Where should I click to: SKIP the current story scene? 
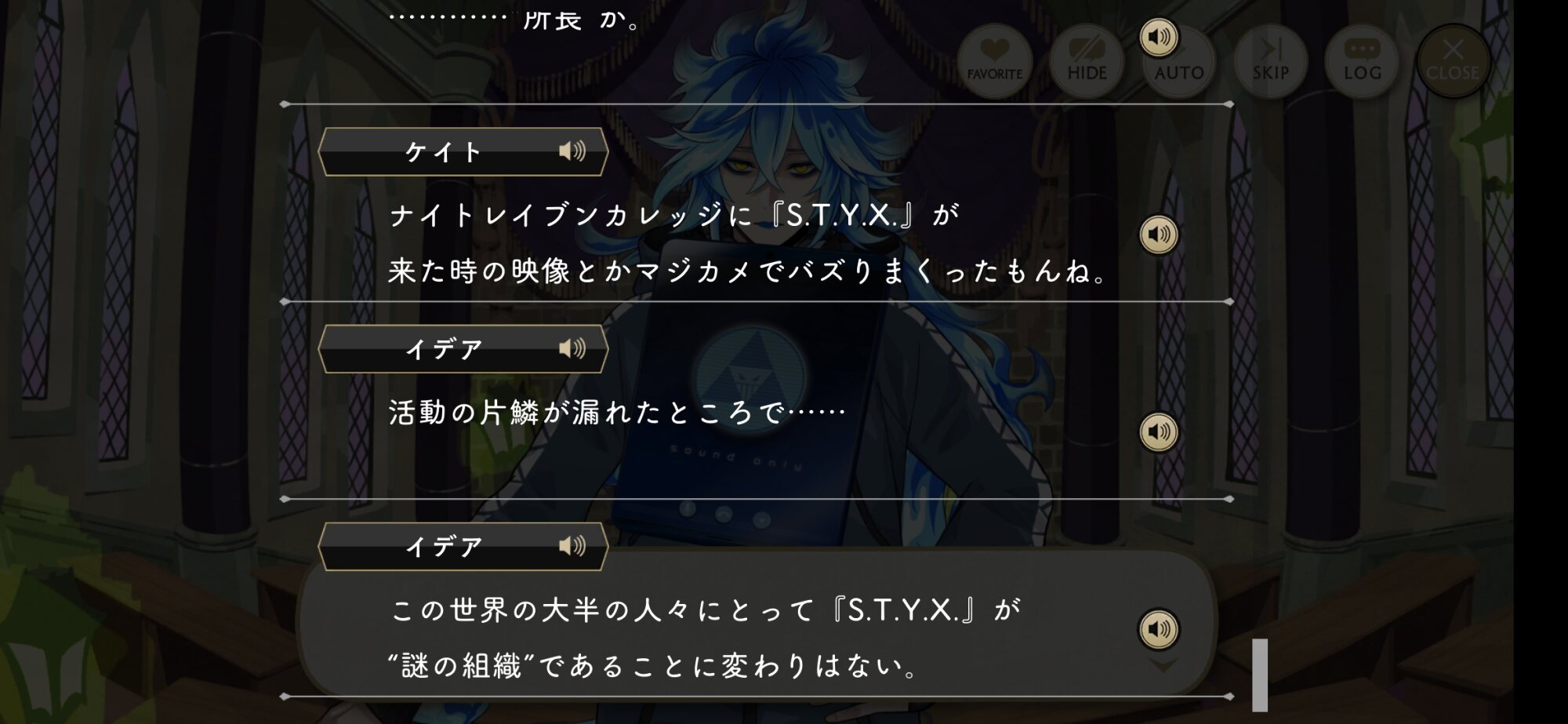pos(1270,61)
